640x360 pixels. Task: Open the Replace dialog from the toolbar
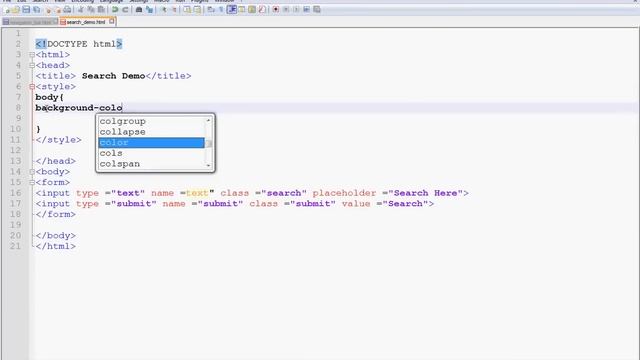pos(149,9)
